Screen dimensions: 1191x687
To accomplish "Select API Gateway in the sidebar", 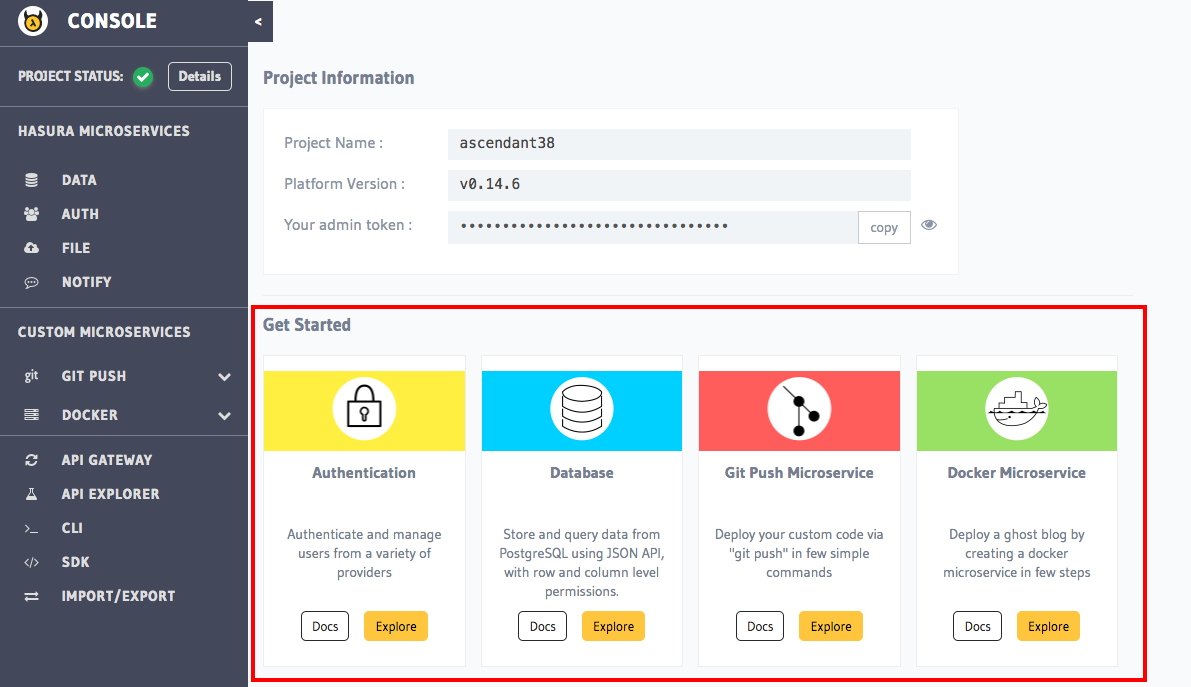I will 106,460.
